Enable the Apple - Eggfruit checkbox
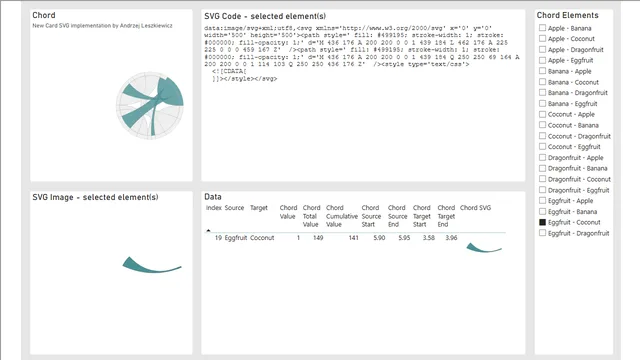The width and height of the screenshot is (640, 360). click(x=542, y=60)
